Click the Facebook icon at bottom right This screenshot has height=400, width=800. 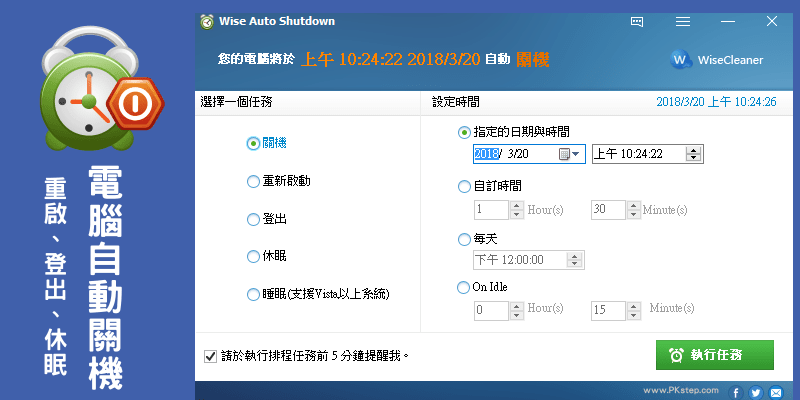tap(736, 392)
